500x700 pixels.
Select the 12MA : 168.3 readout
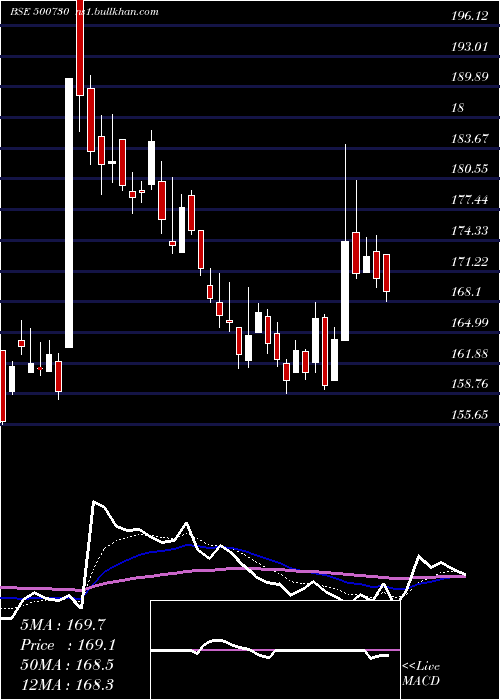click(x=67, y=684)
